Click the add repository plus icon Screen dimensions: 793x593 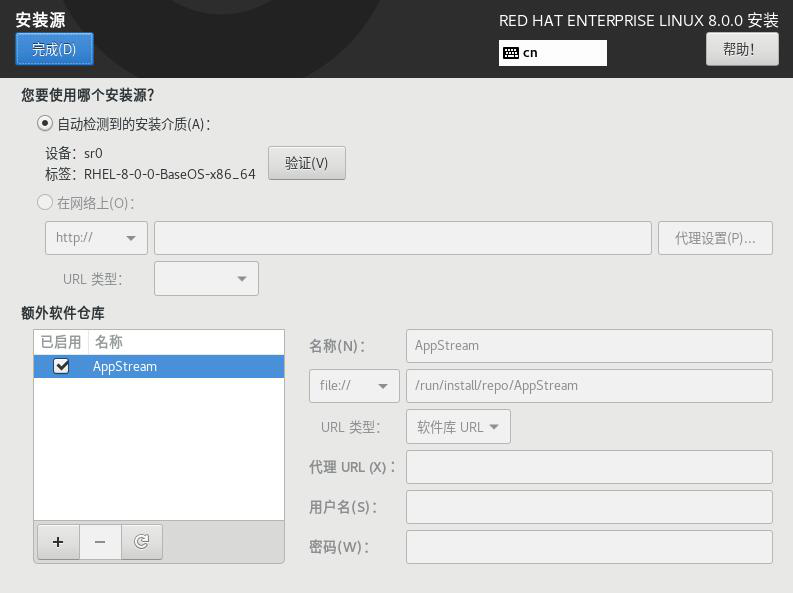coord(58,541)
